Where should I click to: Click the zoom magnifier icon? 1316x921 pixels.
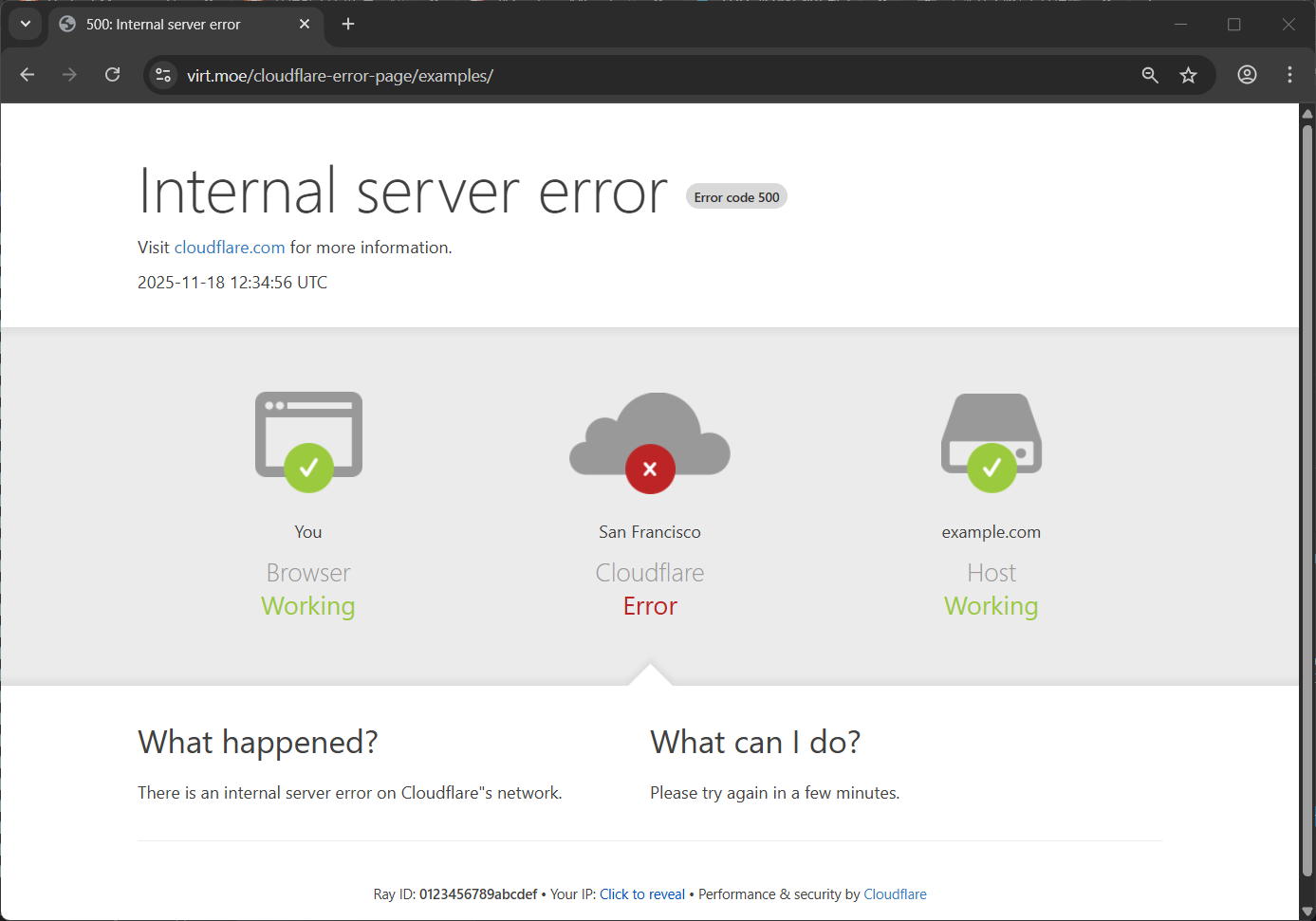1150,75
